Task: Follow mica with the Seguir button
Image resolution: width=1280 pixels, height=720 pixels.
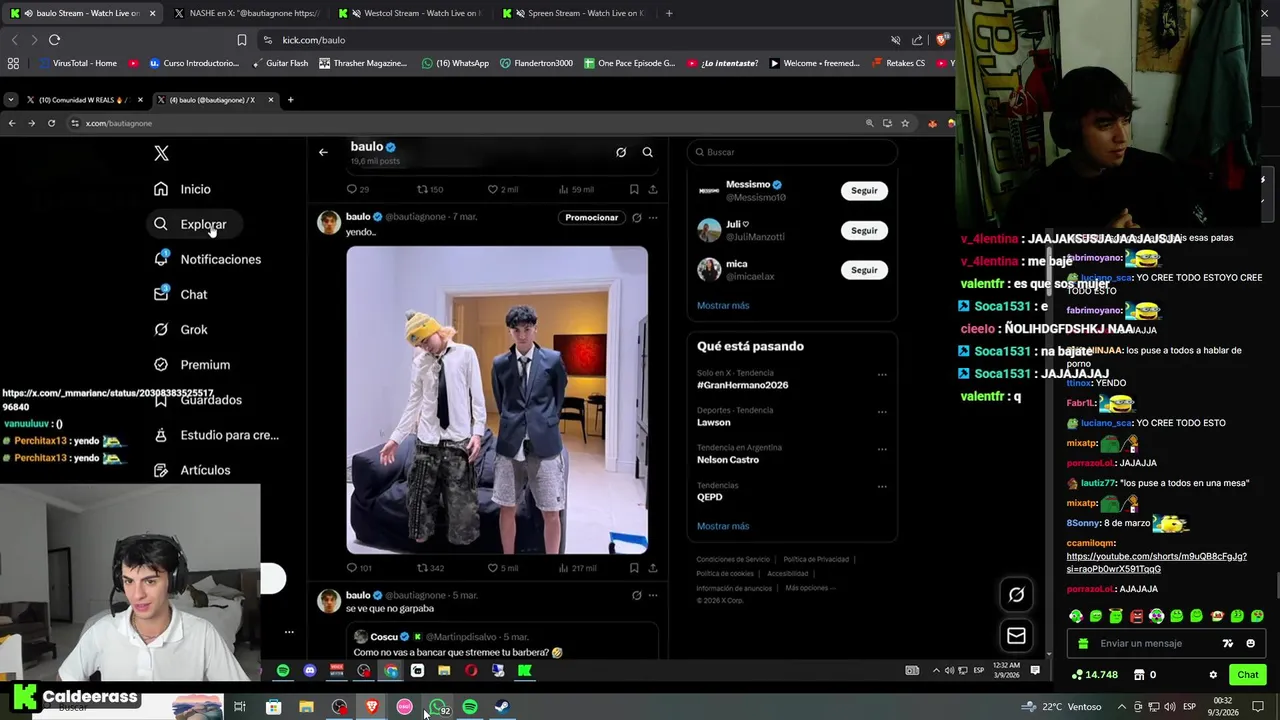Action: click(x=864, y=270)
